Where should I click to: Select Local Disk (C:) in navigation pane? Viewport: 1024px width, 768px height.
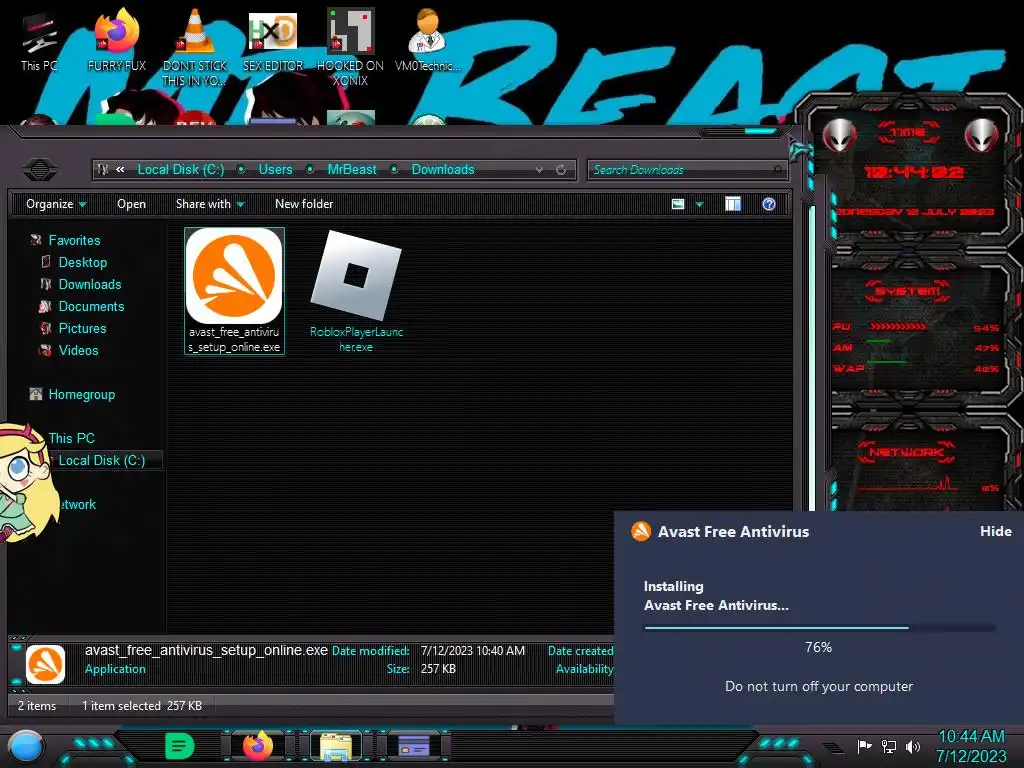click(102, 460)
